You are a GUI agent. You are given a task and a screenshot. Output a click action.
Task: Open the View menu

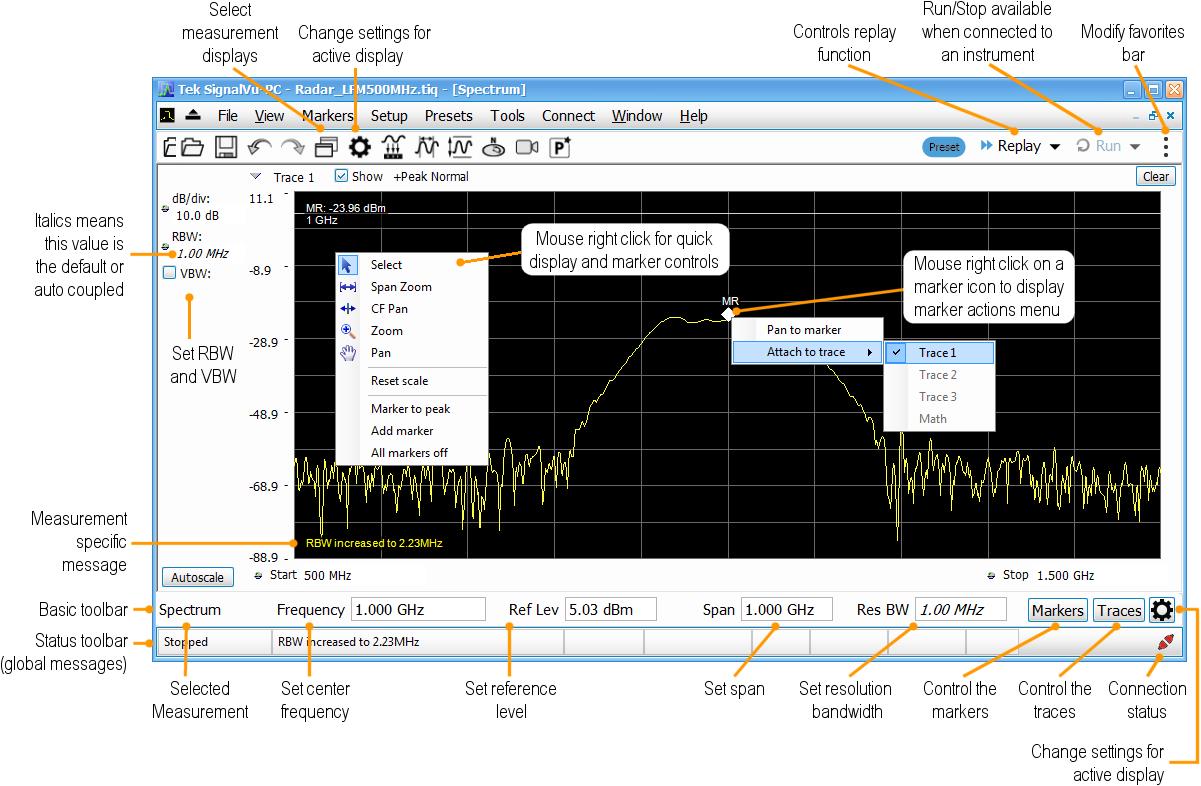270,116
